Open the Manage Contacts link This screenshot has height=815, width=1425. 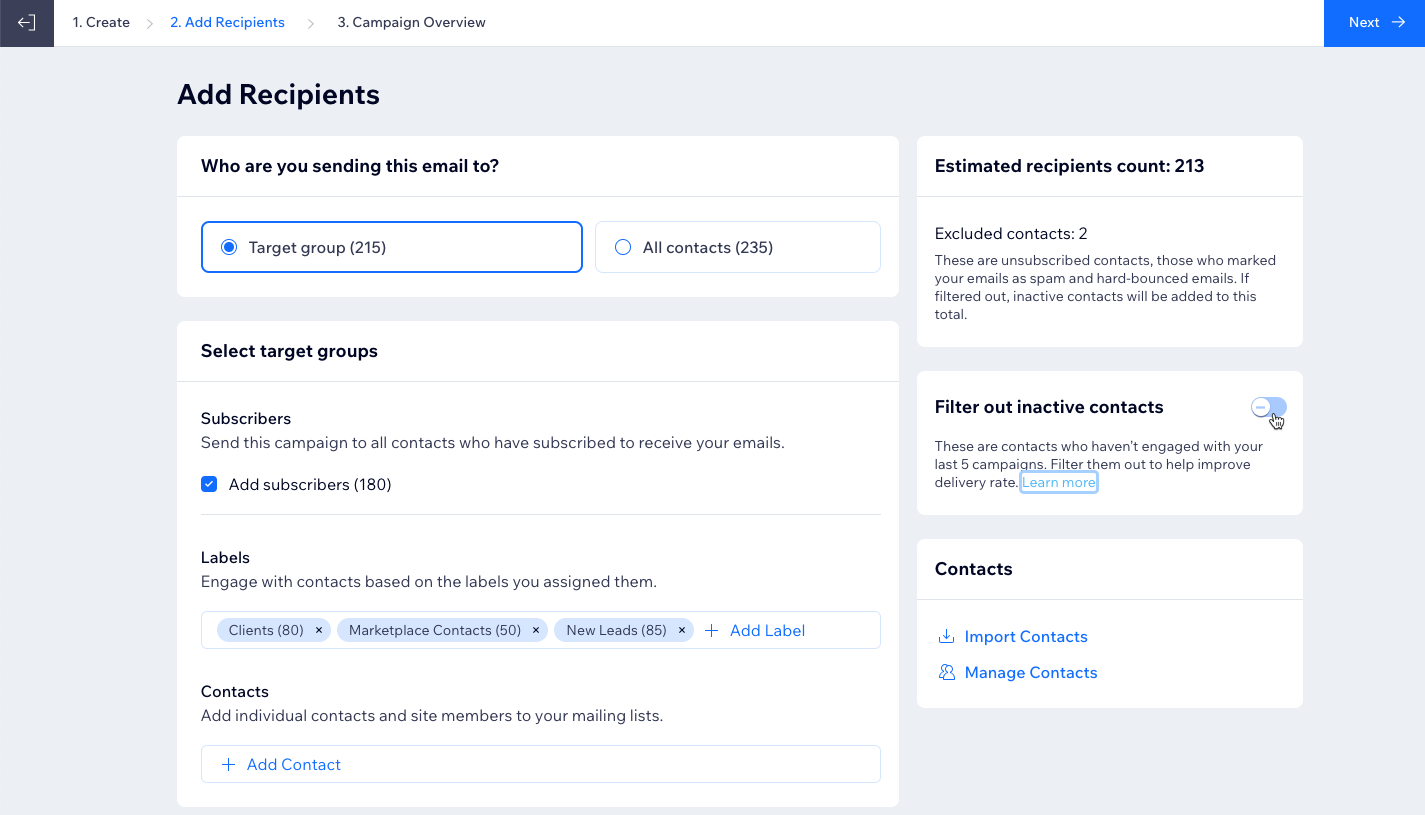tap(1031, 673)
